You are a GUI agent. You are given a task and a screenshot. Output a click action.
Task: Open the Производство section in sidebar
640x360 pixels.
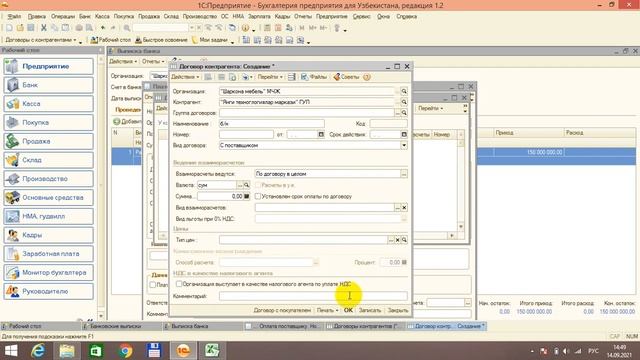(49, 179)
